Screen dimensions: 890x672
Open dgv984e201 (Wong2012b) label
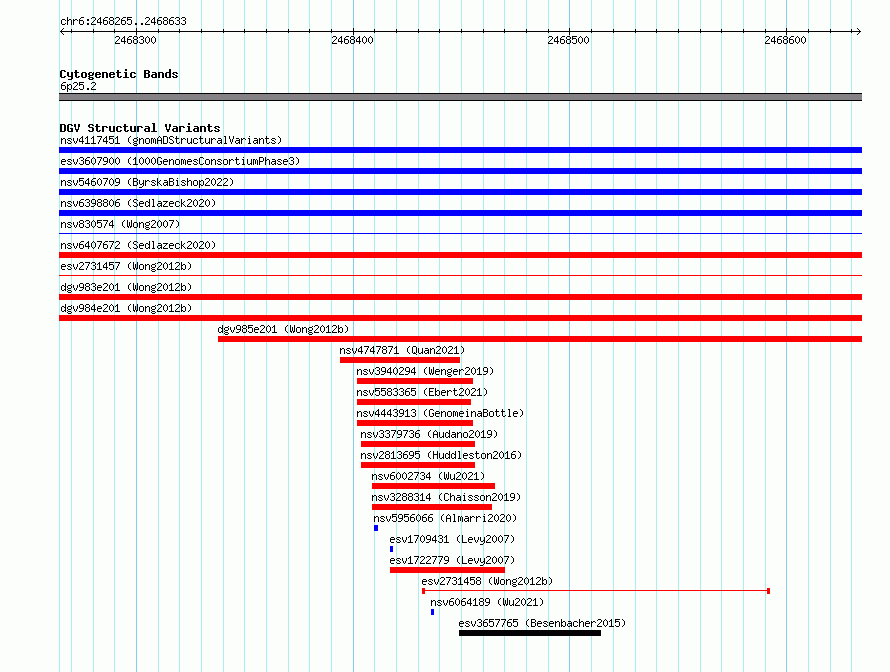click(x=126, y=308)
